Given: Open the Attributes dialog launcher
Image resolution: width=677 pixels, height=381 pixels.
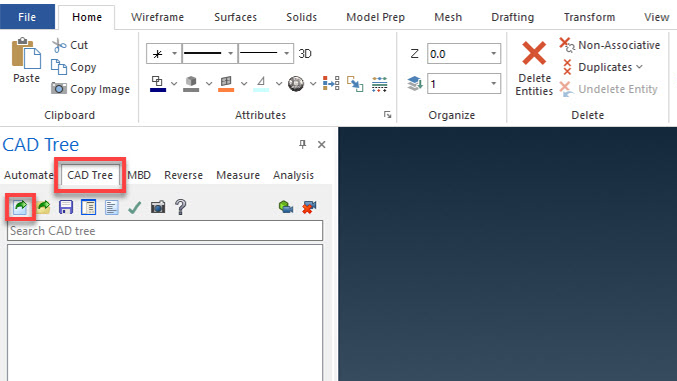Looking at the screenshot, I should coord(387,115).
